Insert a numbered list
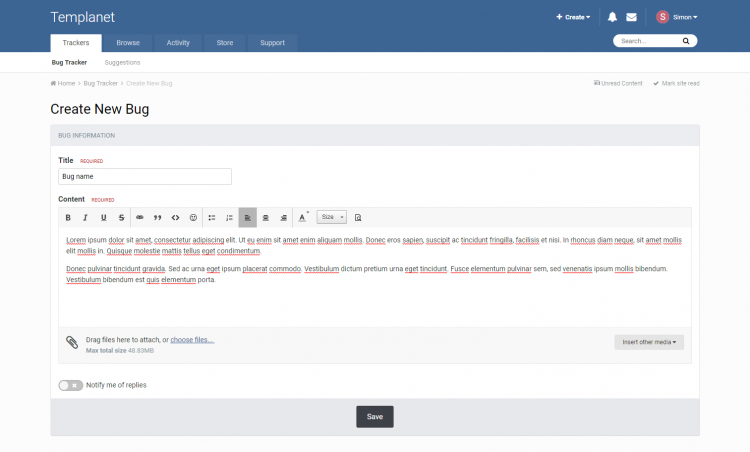Screen dimensions: 750x452 click(230, 218)
